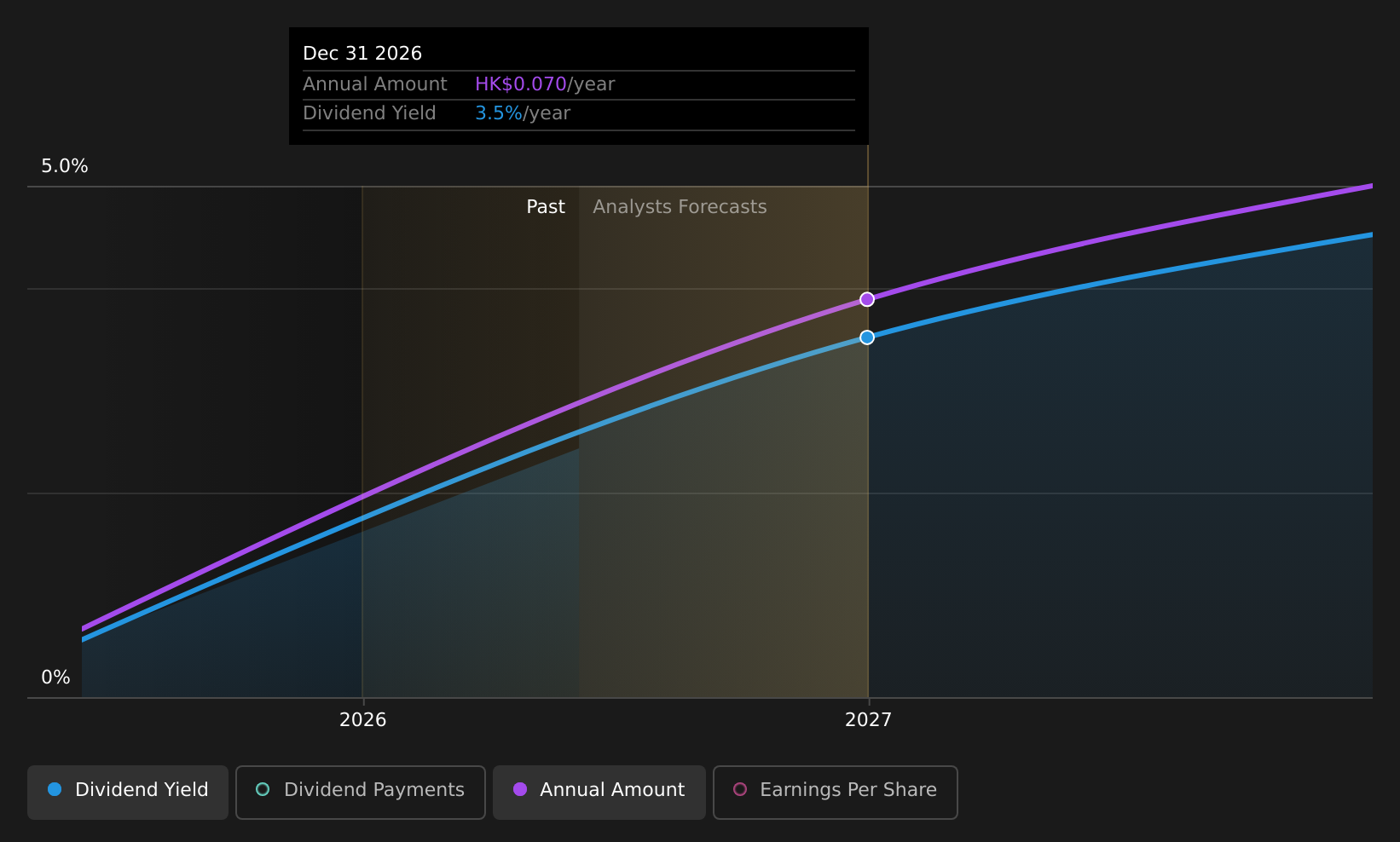Click the Annual Amount tooltip row label

point(375,84)
